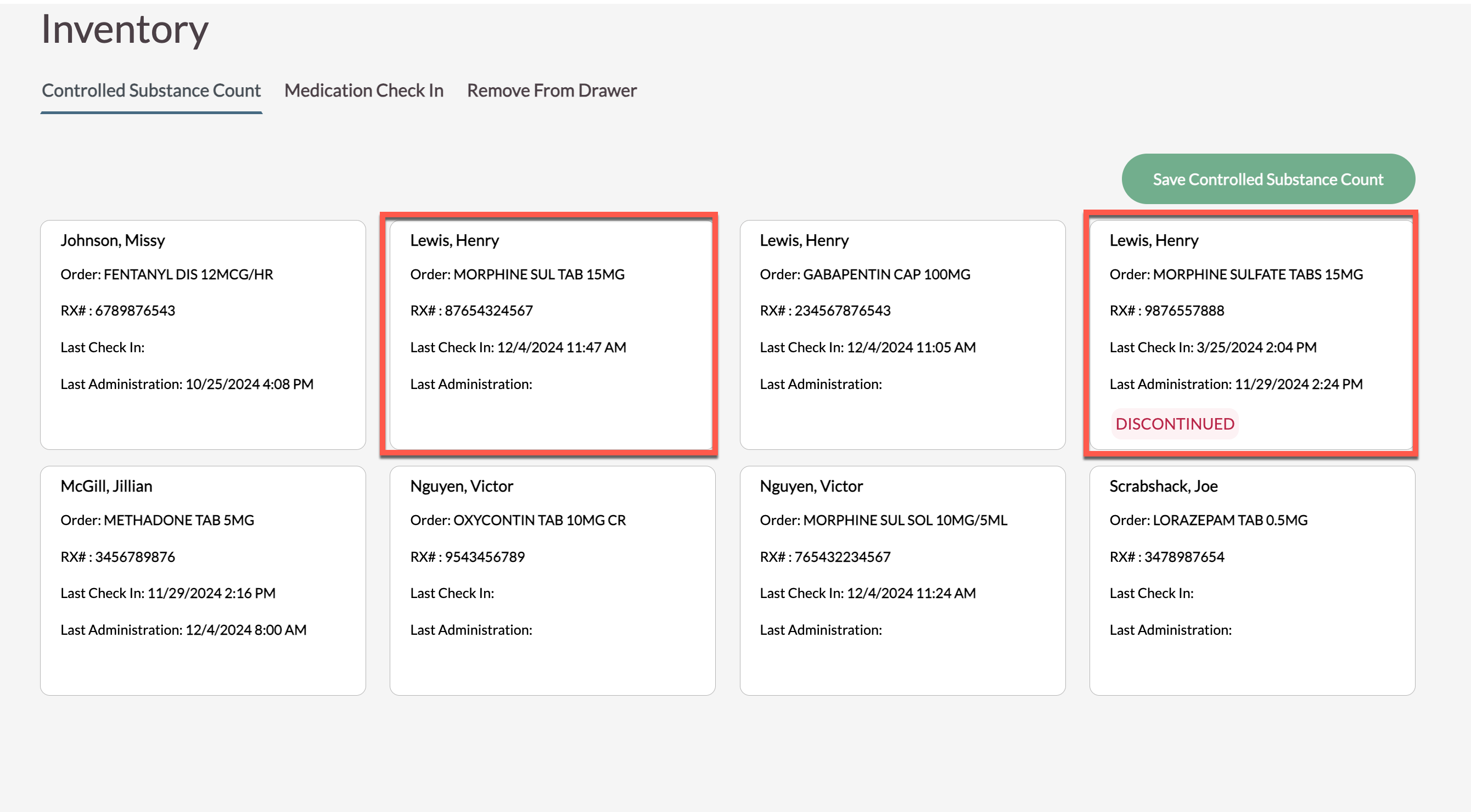Click RX# 6789876543 on Fentanyl card
Viewport: 1471px width, 812px height.
(x=117, y=311)
